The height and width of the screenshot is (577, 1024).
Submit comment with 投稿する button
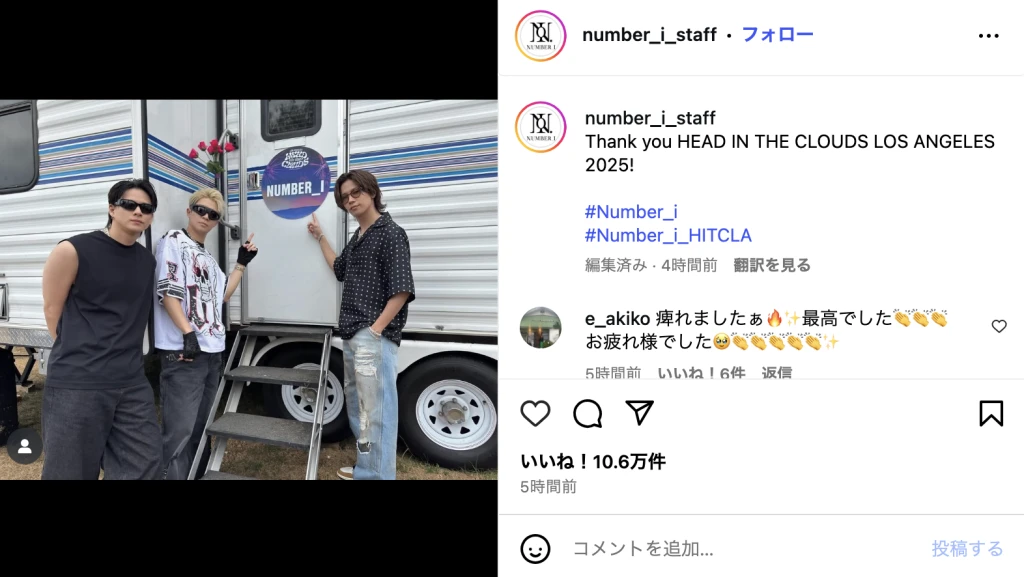coord(967,549)
